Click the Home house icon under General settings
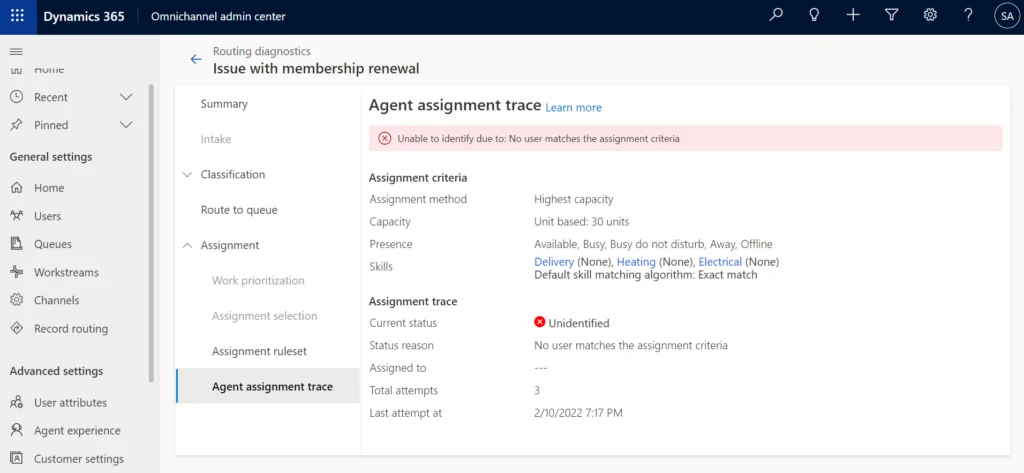 tap(17, 188)
